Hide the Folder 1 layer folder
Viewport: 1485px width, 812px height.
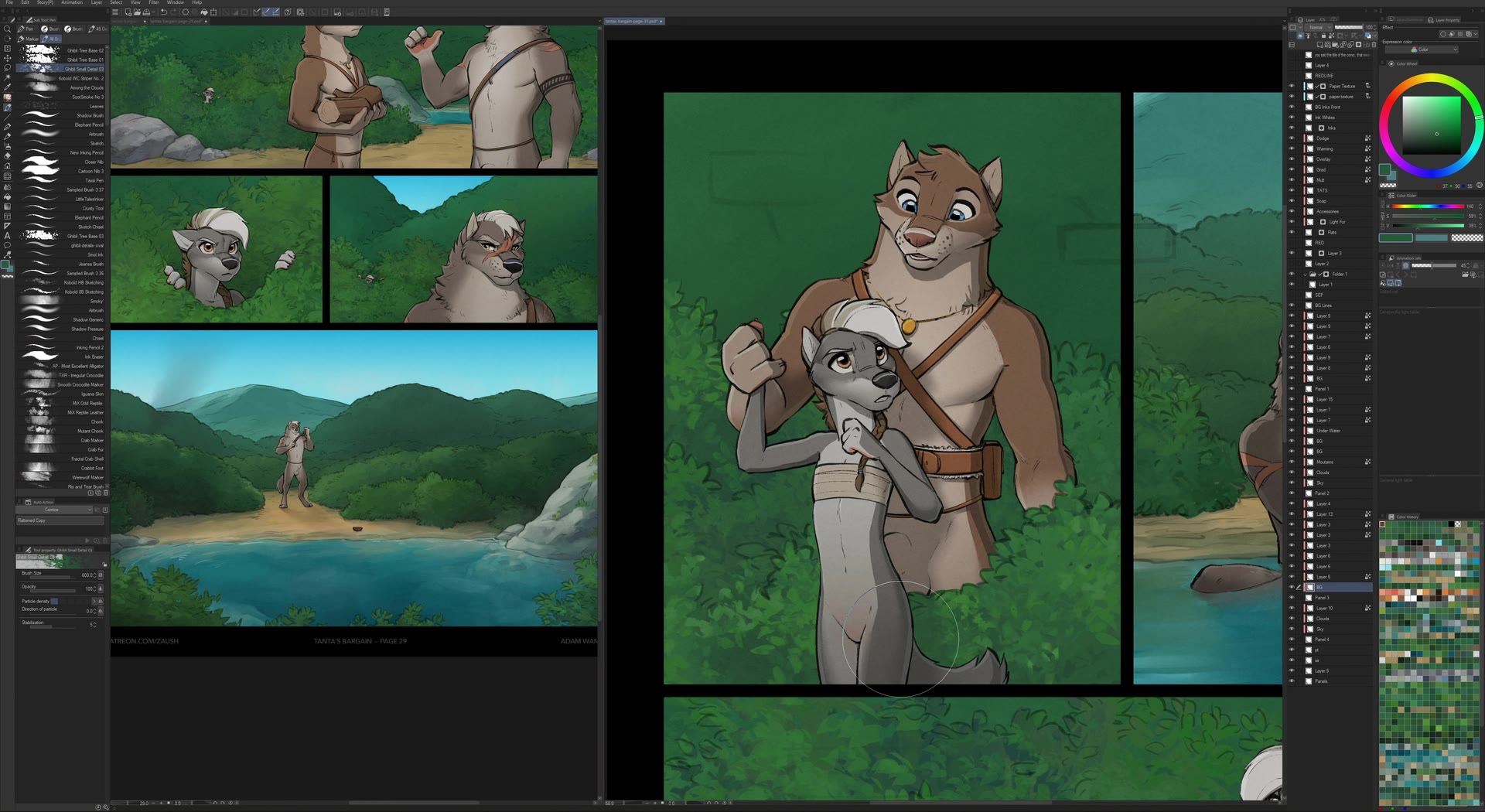1291,274
